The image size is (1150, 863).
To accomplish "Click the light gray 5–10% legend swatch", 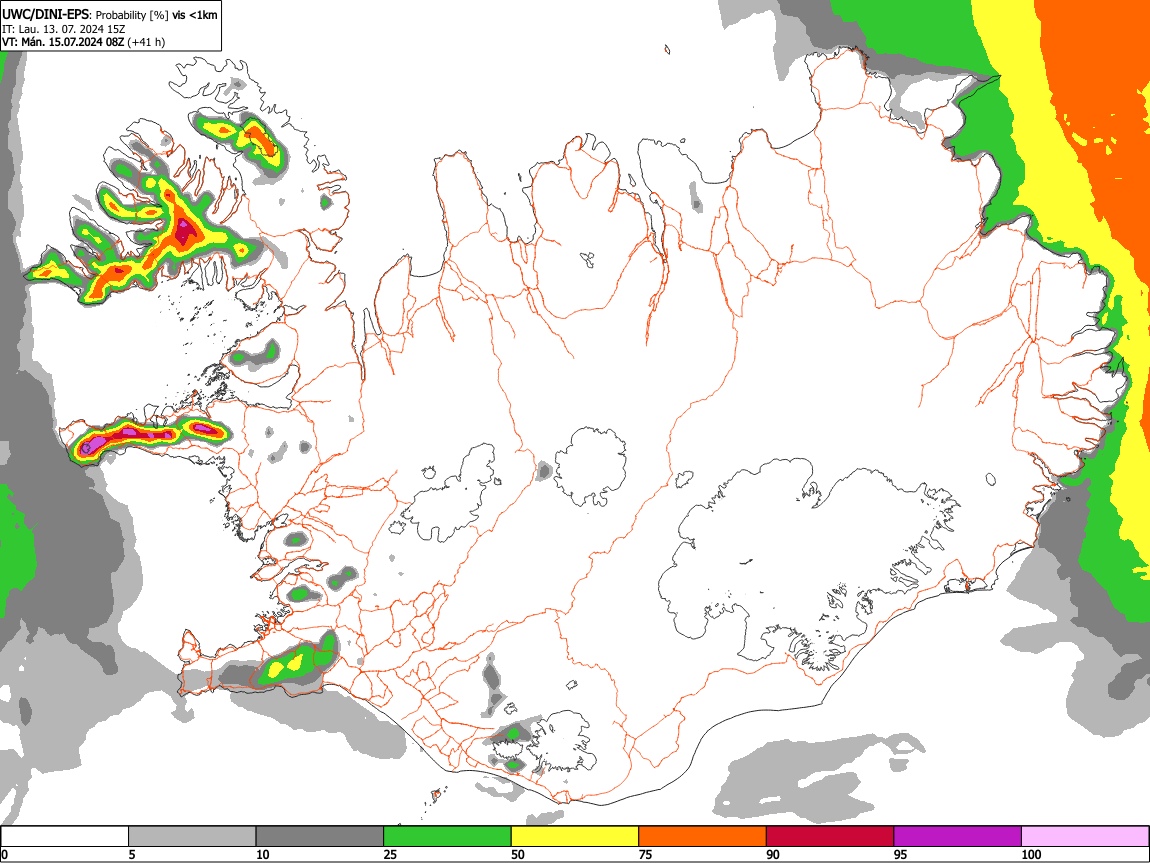I will pyautogui.click(x=192, y=837).
